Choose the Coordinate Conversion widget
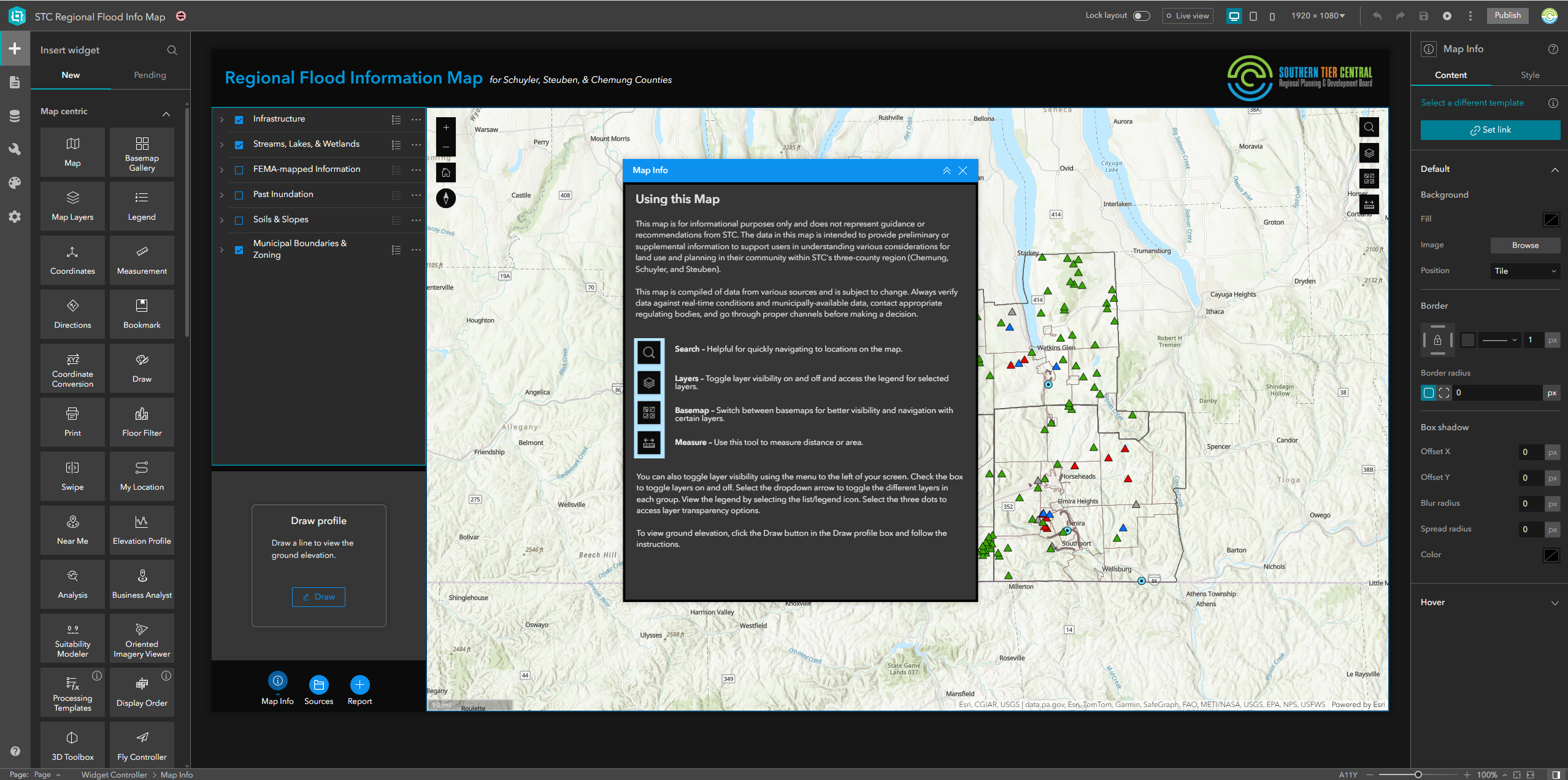The height and width of the screenshot is (780, 1568). pos(72,368)
